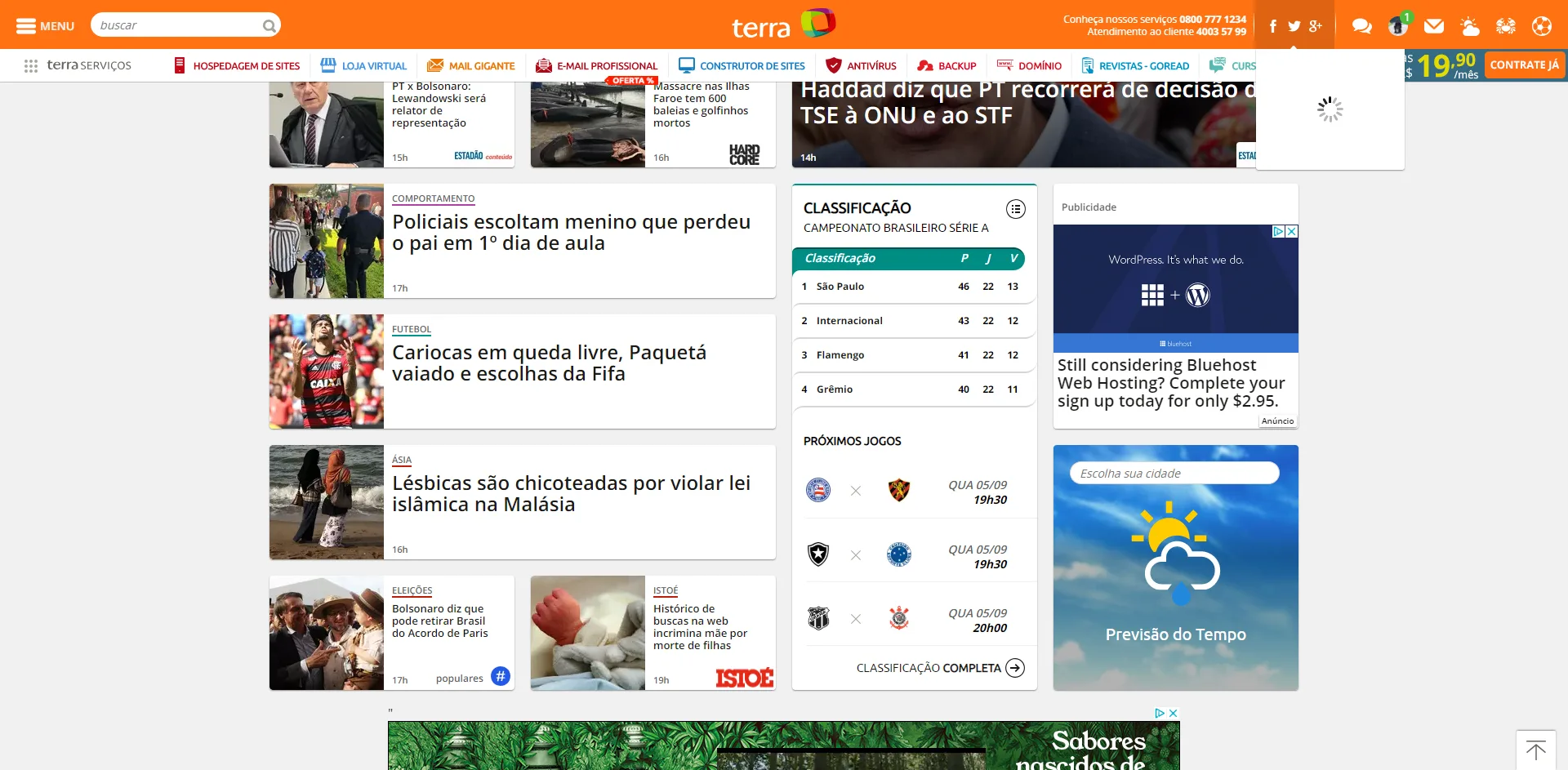Viewport: 1568px width, 770px height.
Task: Open 'Lésbicas são chicoteadas' article
Action: click(571, 494)
